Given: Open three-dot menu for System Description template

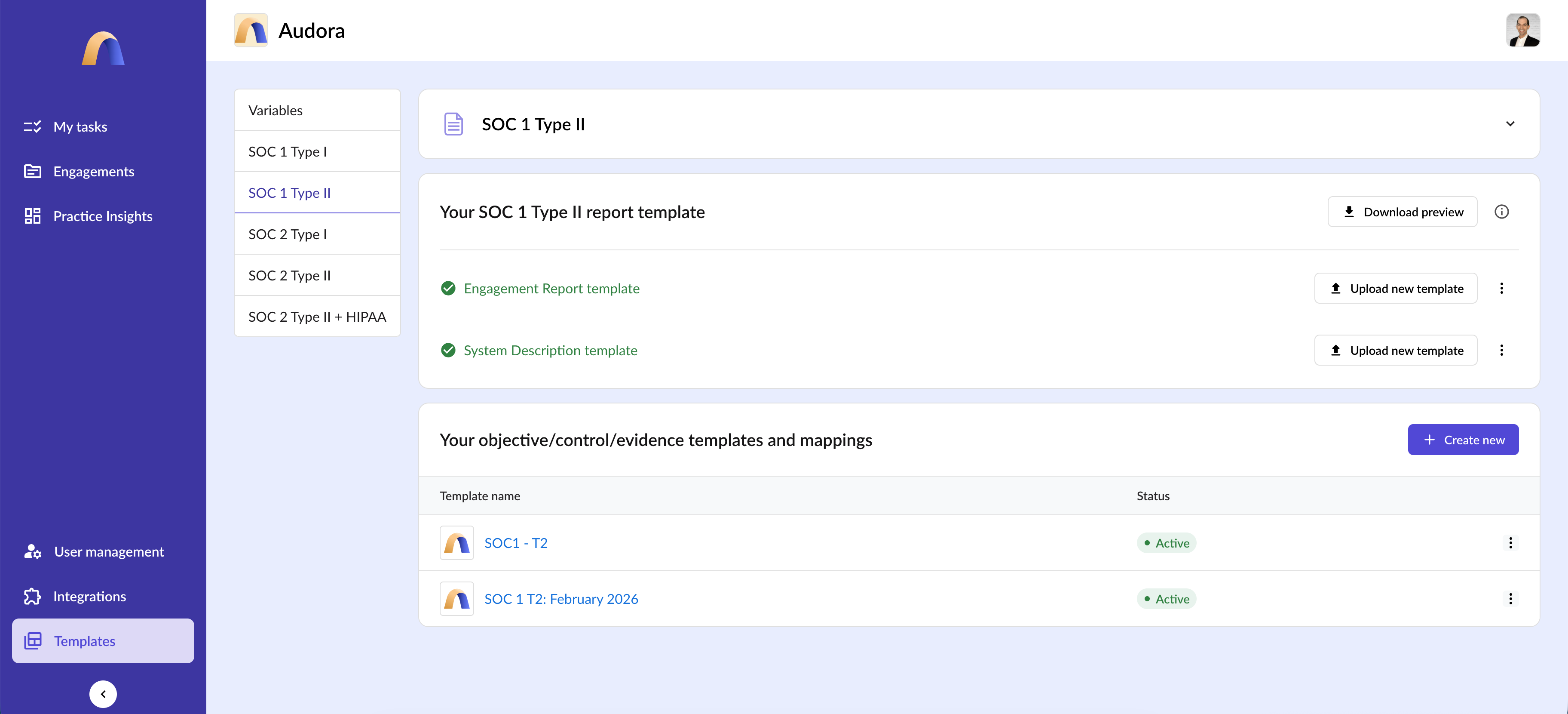Looking at the screenshot, I should pos(1501,350).
